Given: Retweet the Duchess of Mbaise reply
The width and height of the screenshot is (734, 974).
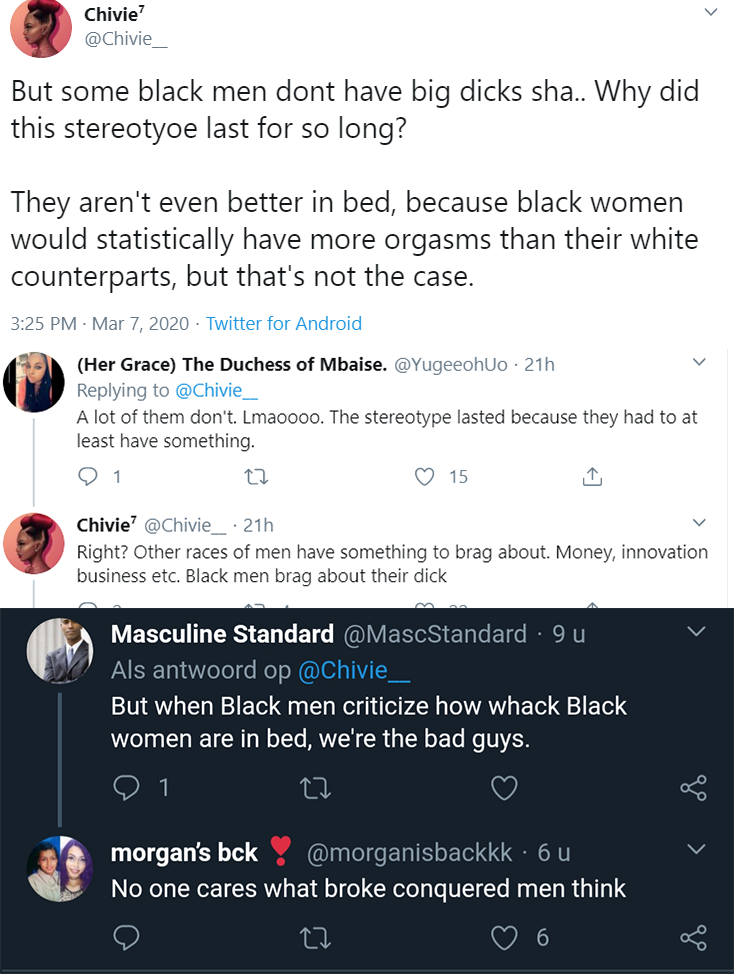Looking at the screenshot, I should 256,477.
